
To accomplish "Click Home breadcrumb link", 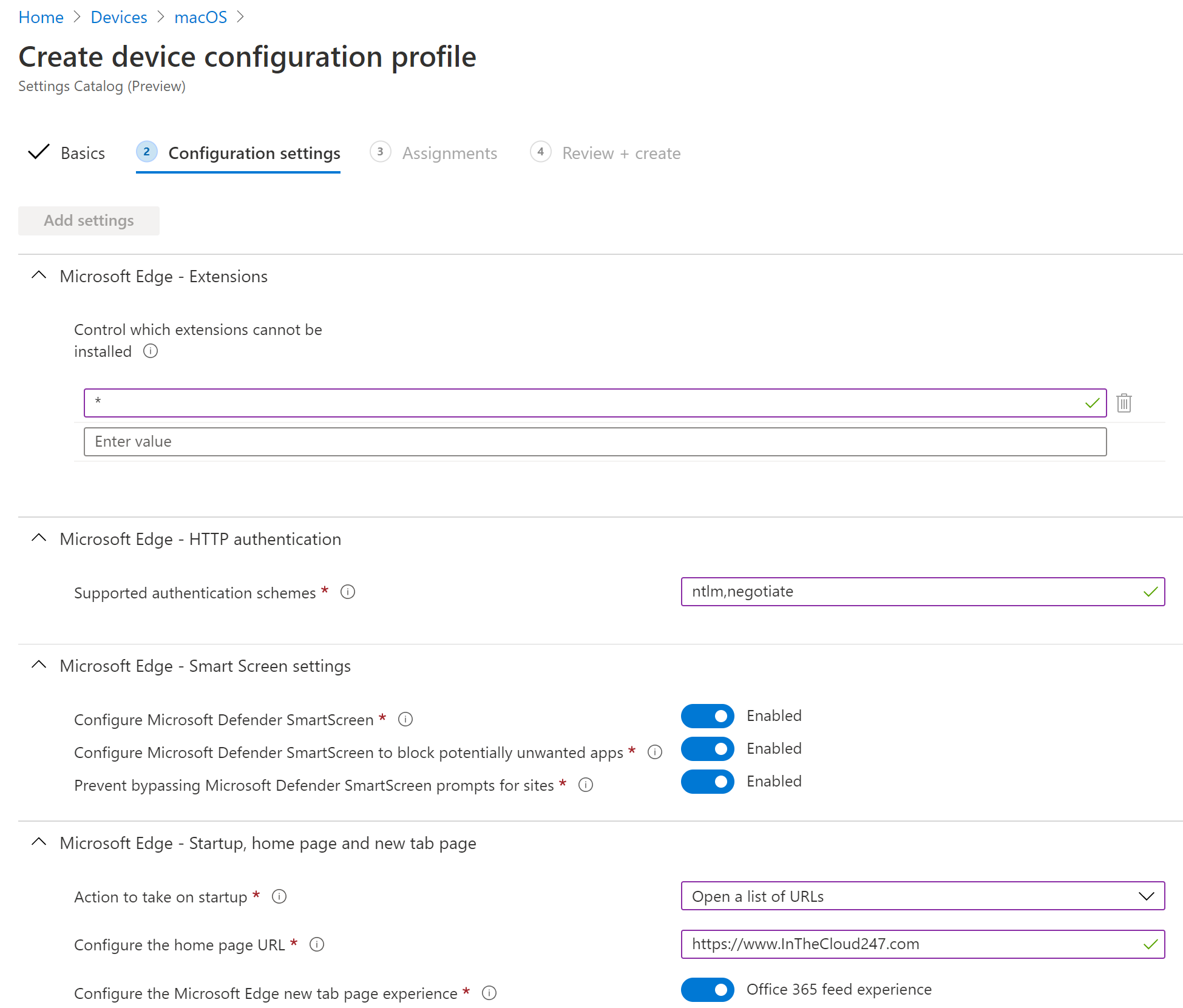I will [41, 17].
